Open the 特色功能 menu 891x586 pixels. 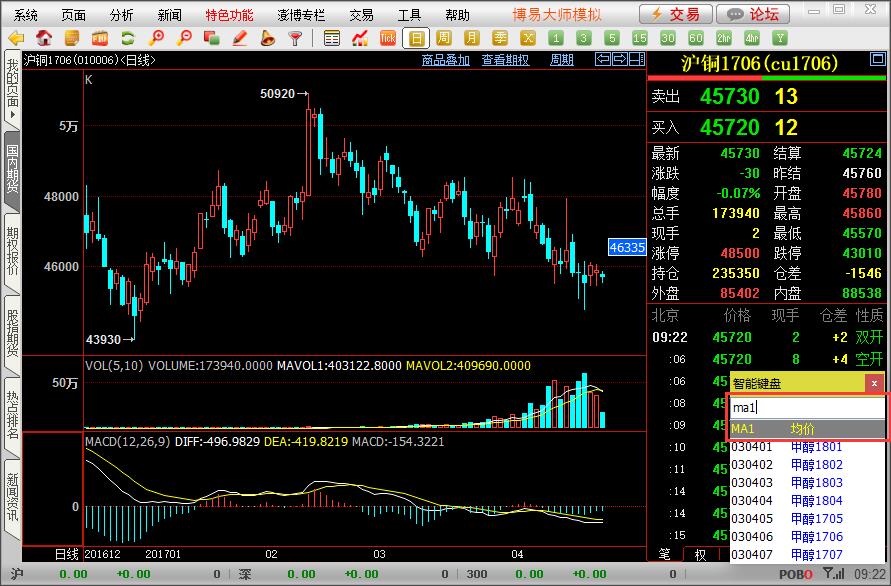pos(229,15)
